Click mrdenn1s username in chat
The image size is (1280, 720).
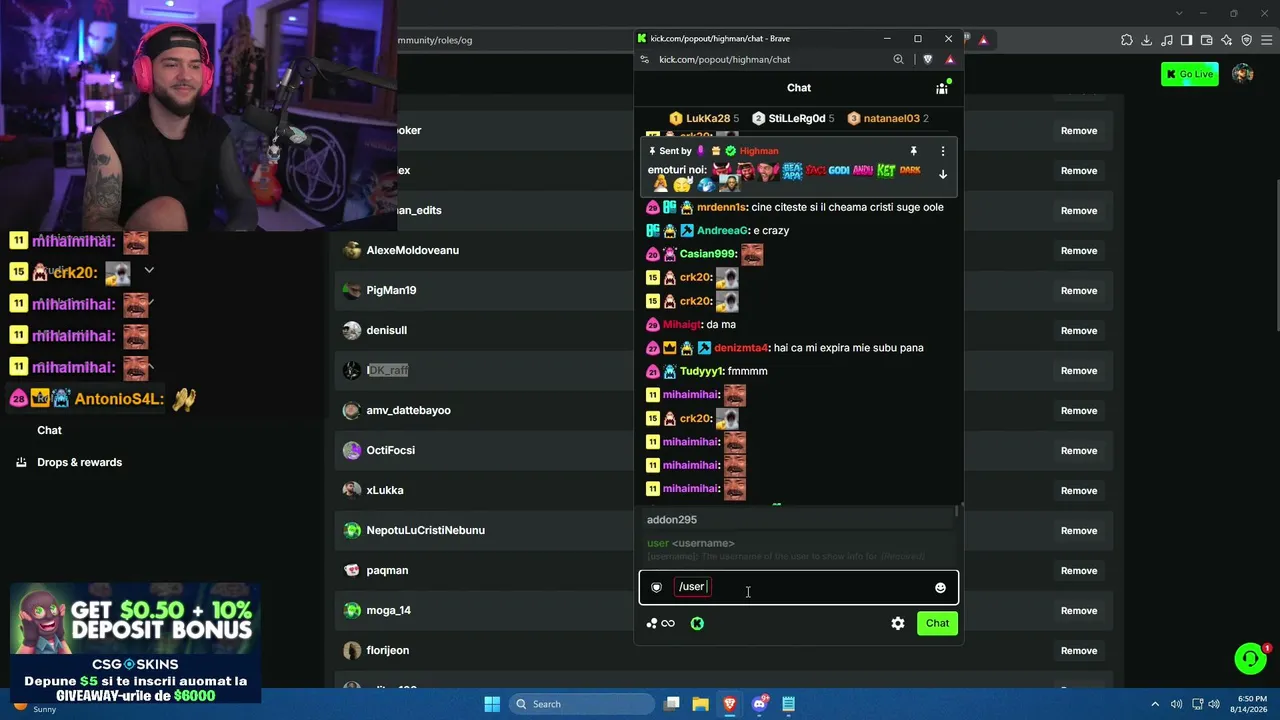pyautogui.click(x=721, y=208)
